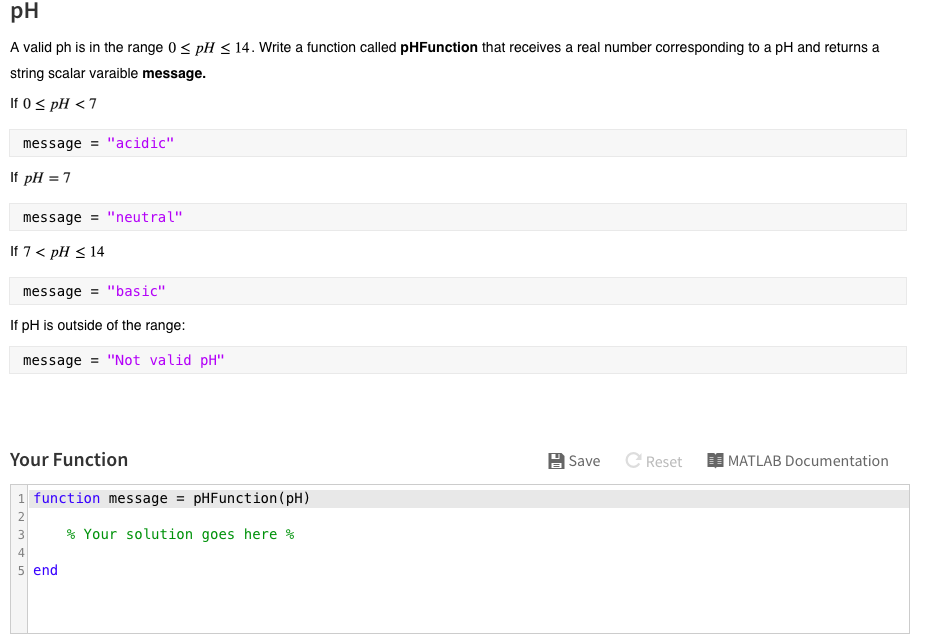Screen dimensions: 938x634
Task: Select line number 3 in the editor
Action: click(x=20, y=534)
